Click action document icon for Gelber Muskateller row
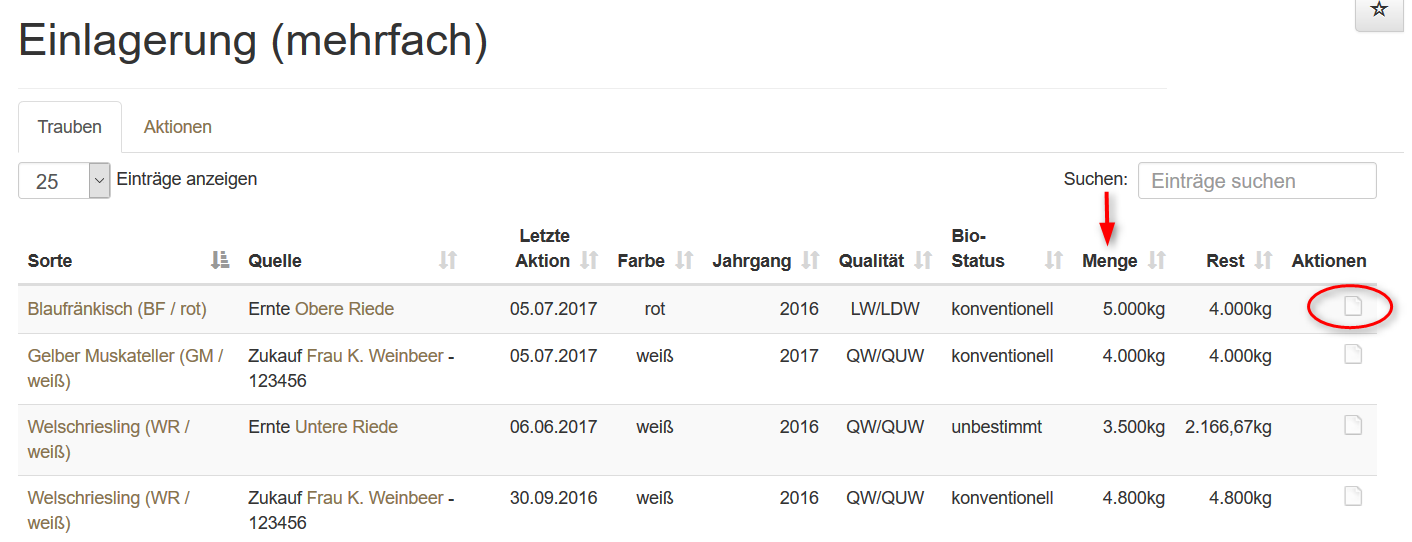The height and width of the screenshot is (542, 1412). (x=1352, y=354)
